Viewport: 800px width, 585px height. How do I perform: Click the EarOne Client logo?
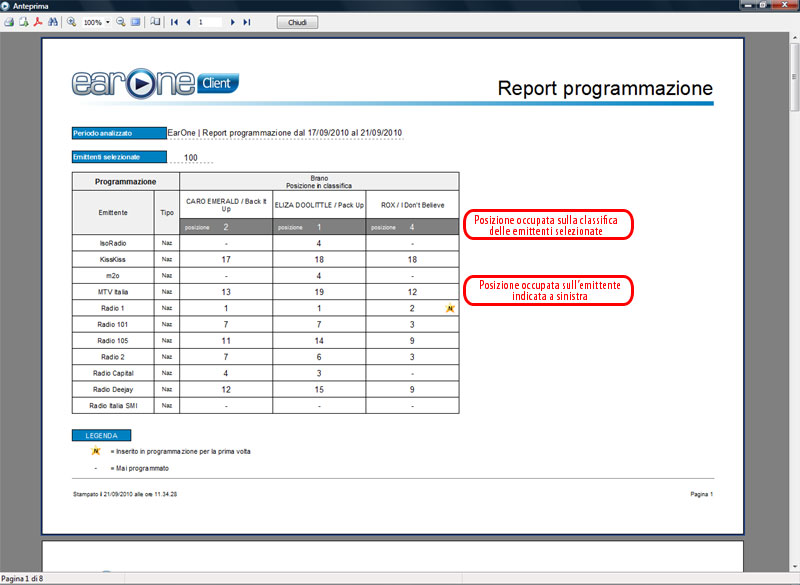point(155,83)
